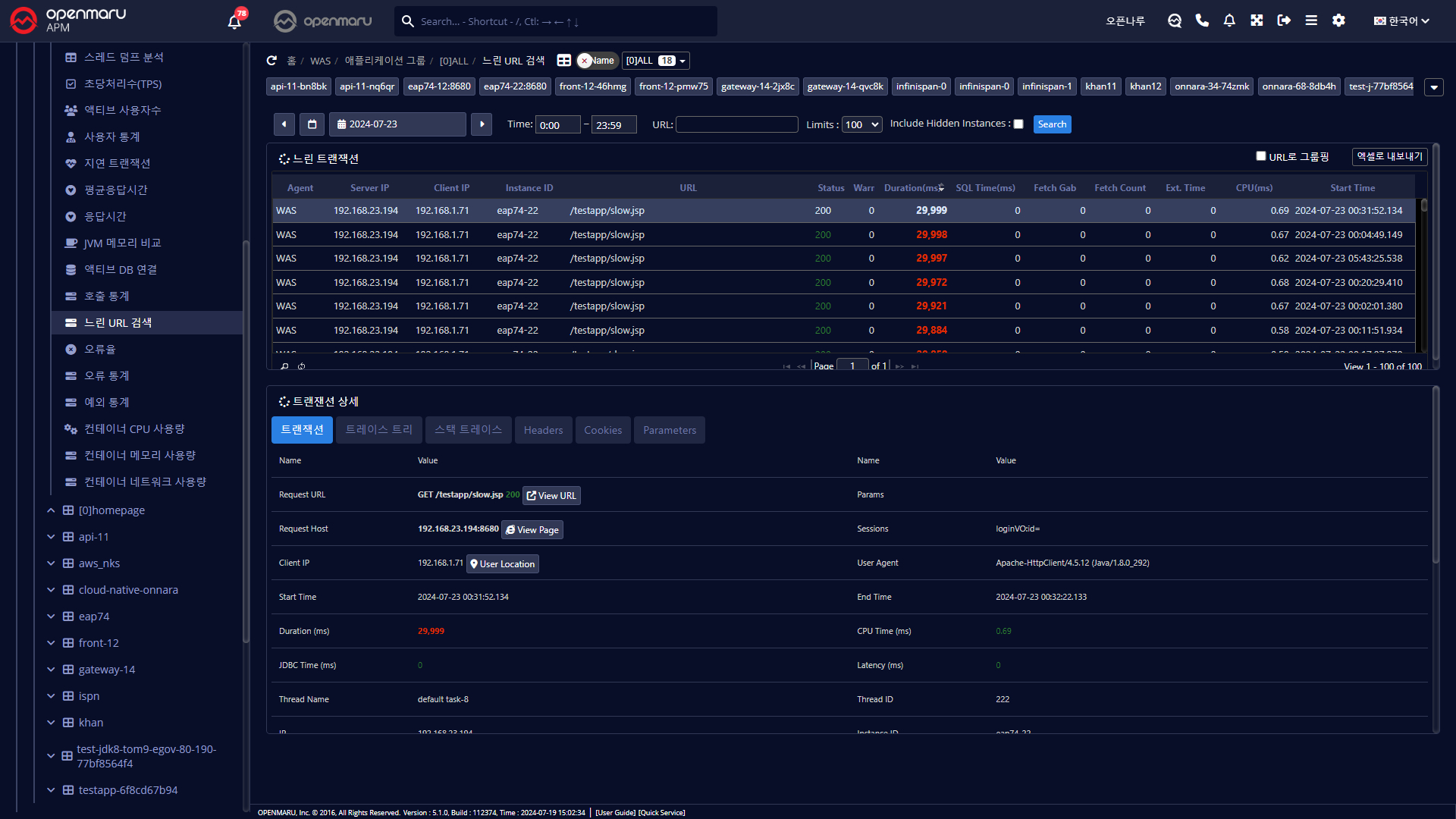Click the fullscreen expand icon
This screenshot has height=819, width=1456.
(x=1257, y=20)
